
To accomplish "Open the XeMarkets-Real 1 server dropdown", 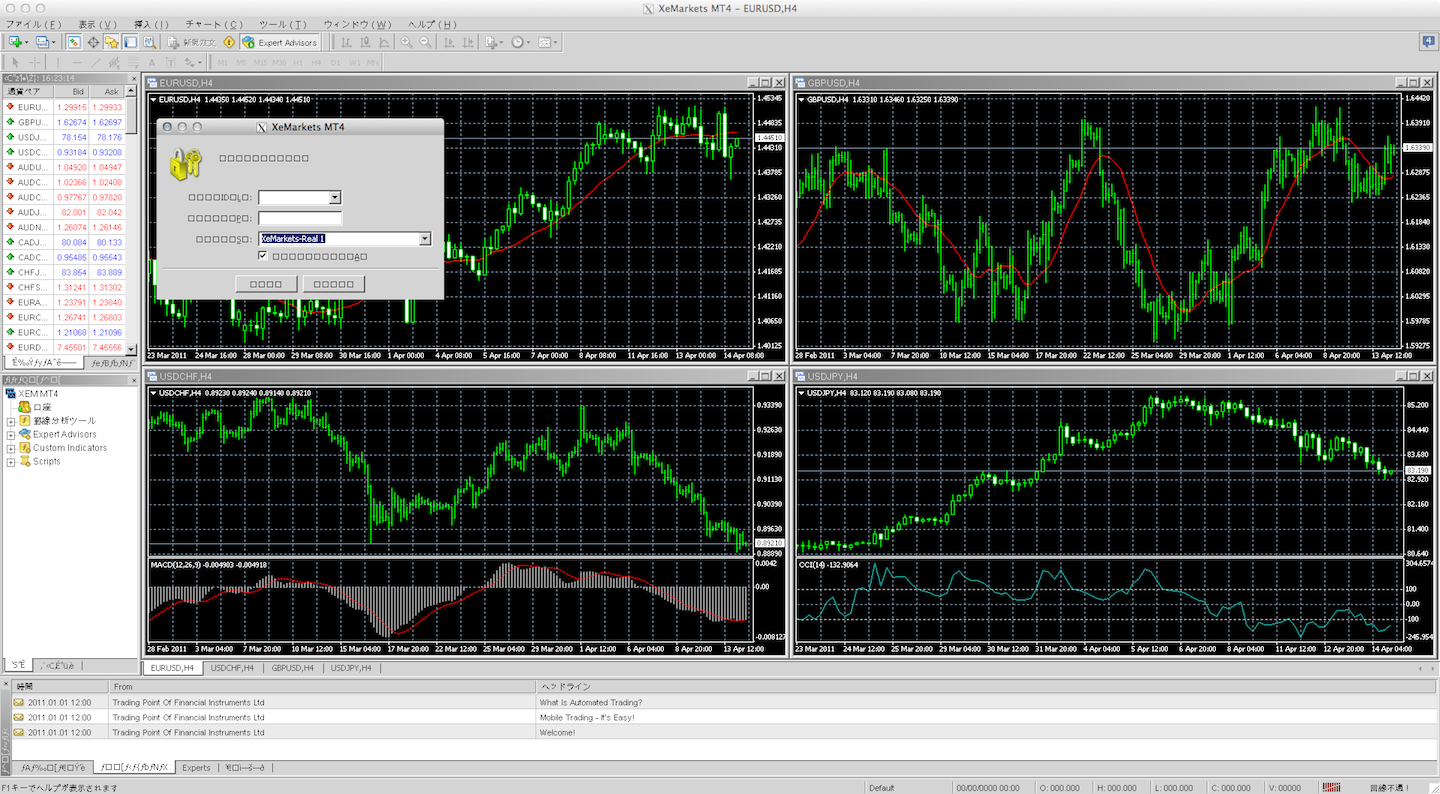I will [x=425, y=239].
